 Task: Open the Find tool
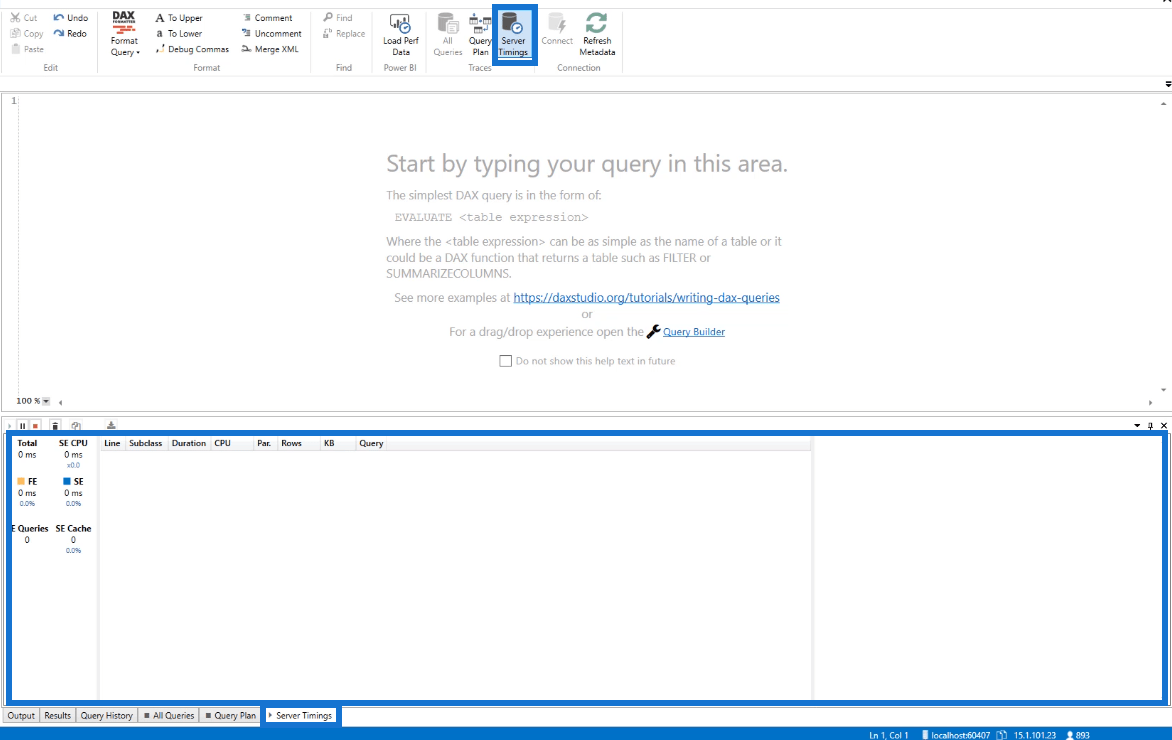pyautogui.click(x=338, y=17)
